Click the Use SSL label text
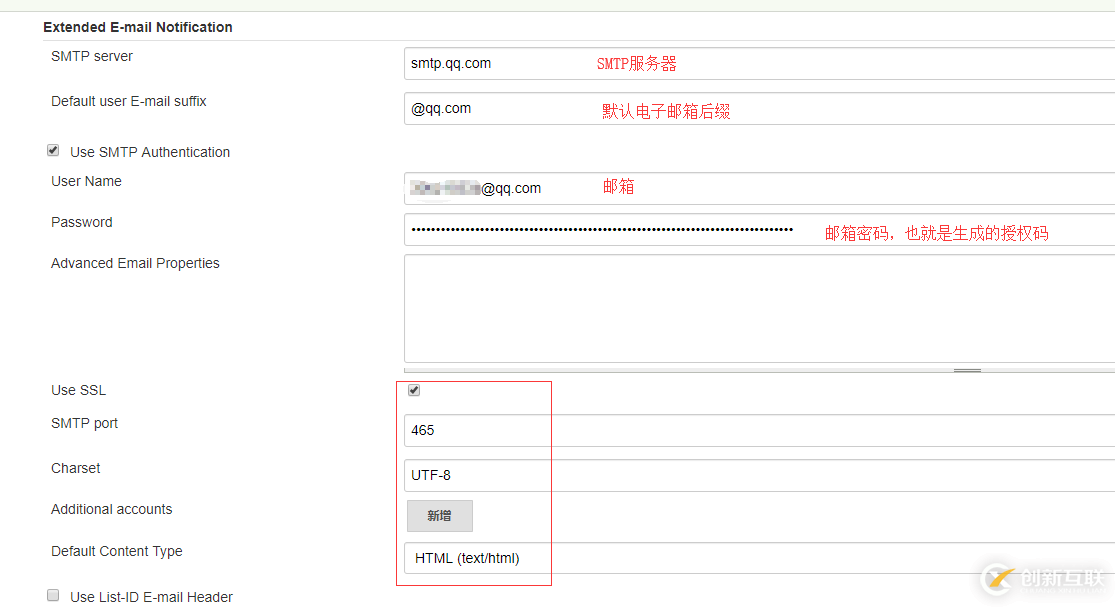1115x608 pixels. [78, 390]
